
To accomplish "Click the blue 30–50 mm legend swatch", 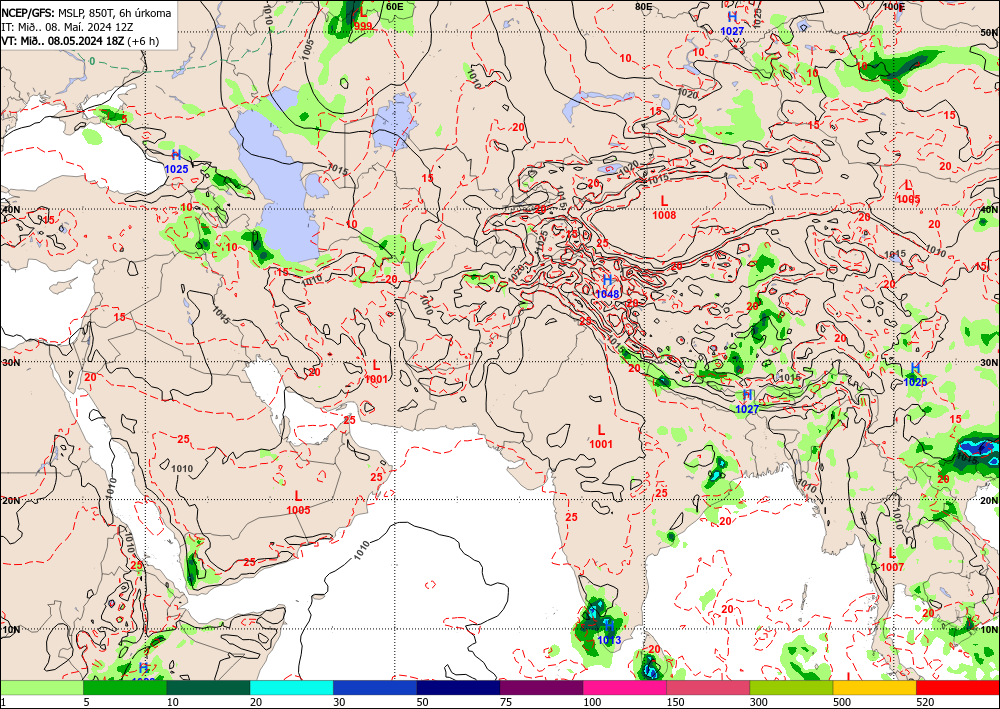I will [375, 688].
